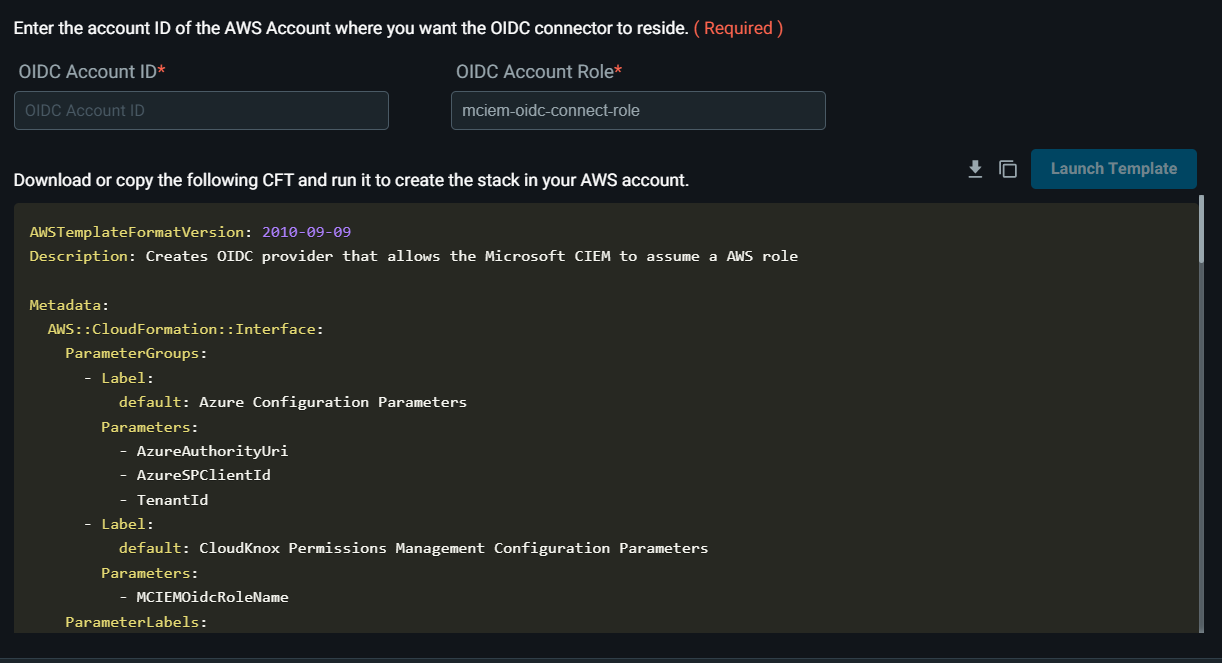The width and height of the screenshot is (1222, 663).
Task: Click the Description line in the template
Action: 413,256
